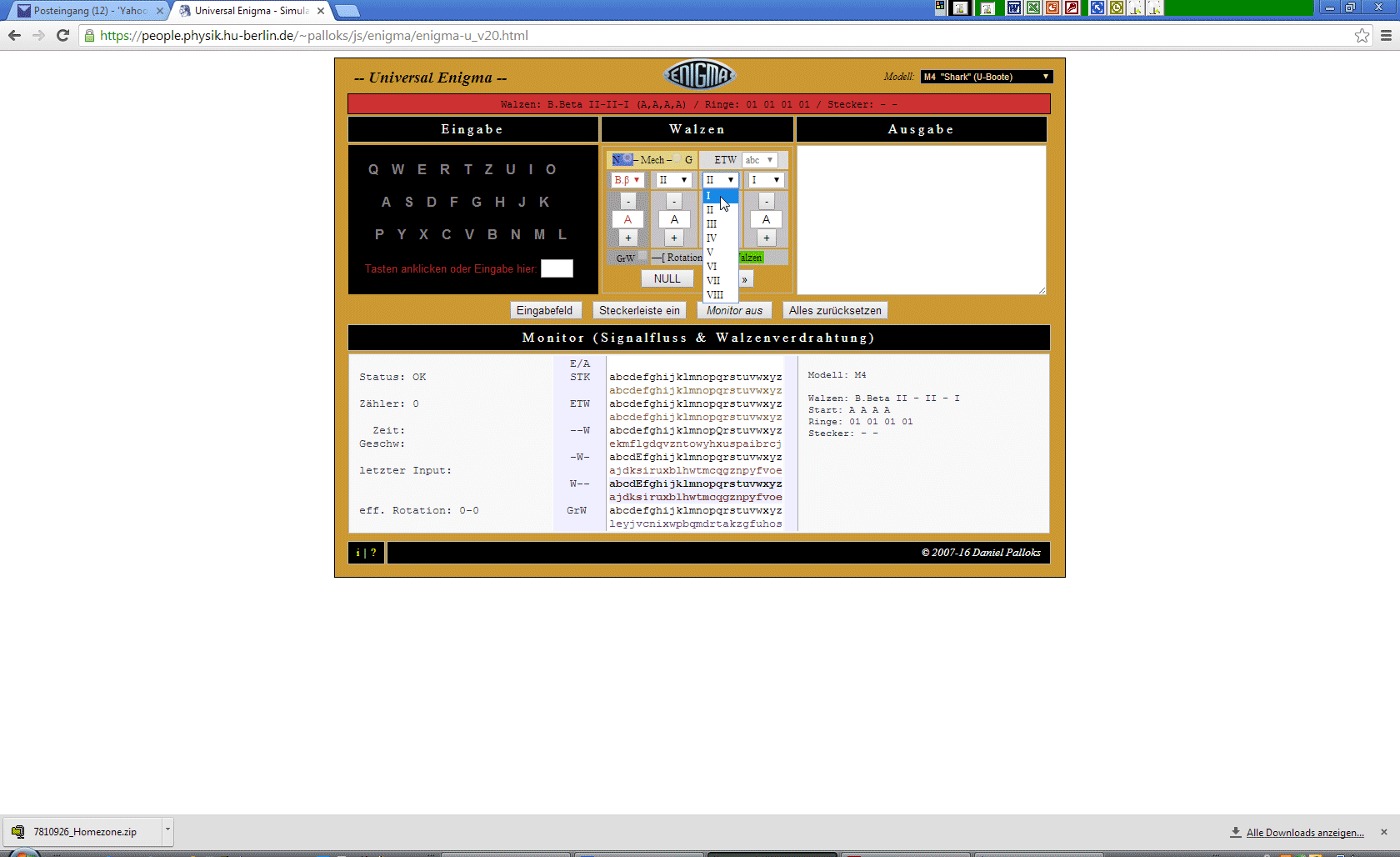Click the green Walzen label

(751, 258)
